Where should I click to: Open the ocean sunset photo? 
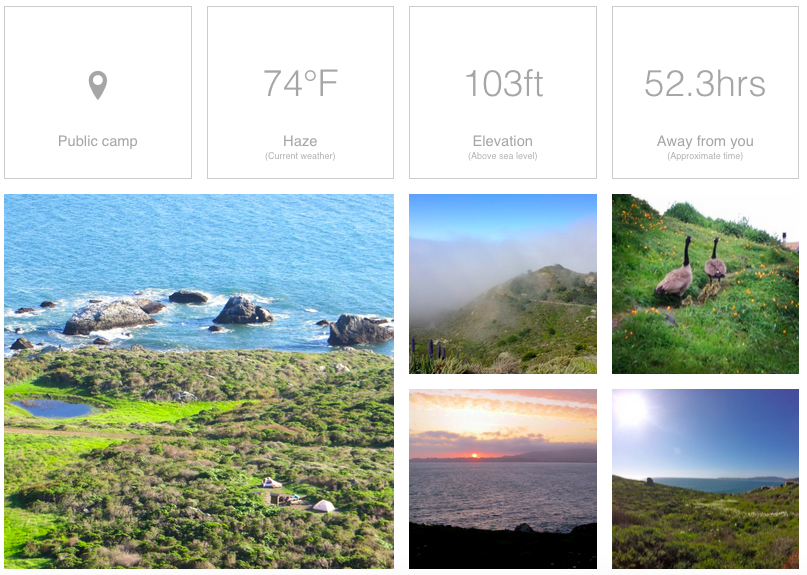503,479
